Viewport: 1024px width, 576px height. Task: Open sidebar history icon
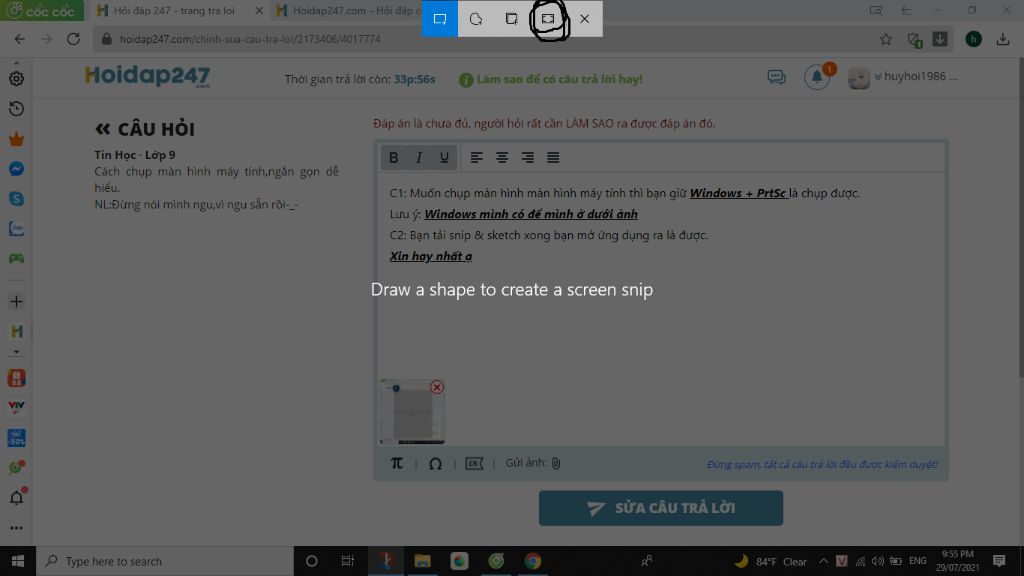pyautogui.click(x=16, y=108)
